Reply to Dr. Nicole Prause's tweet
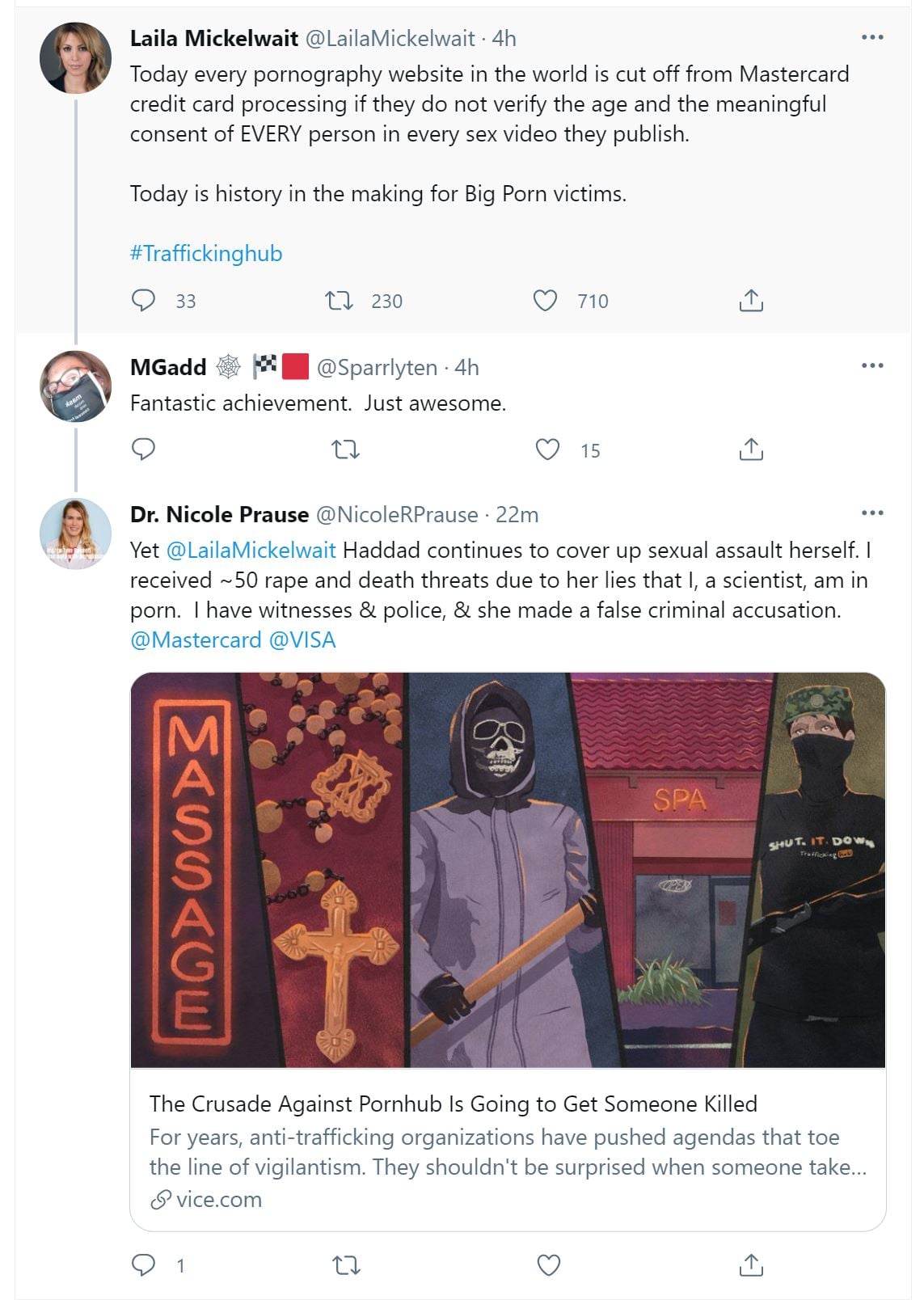The width and height of the screenshot is (924, 1300). (143, 1264)
